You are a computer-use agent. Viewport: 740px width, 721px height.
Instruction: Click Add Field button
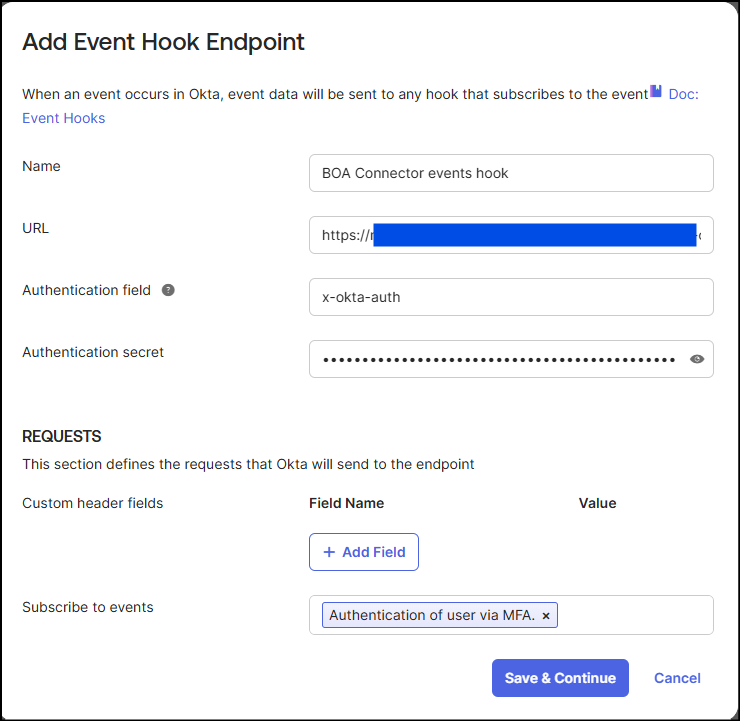click(x=364, y=552)
